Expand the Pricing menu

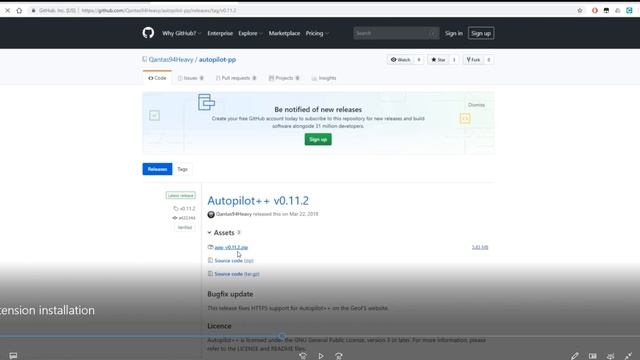tap(317, 33)
